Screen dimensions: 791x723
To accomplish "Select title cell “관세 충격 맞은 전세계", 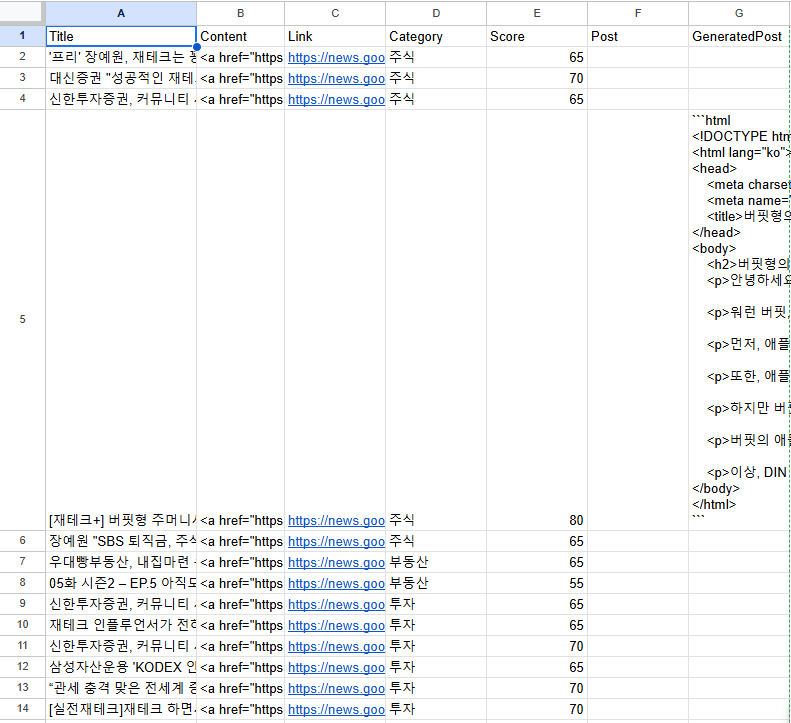I will [121, 688].
